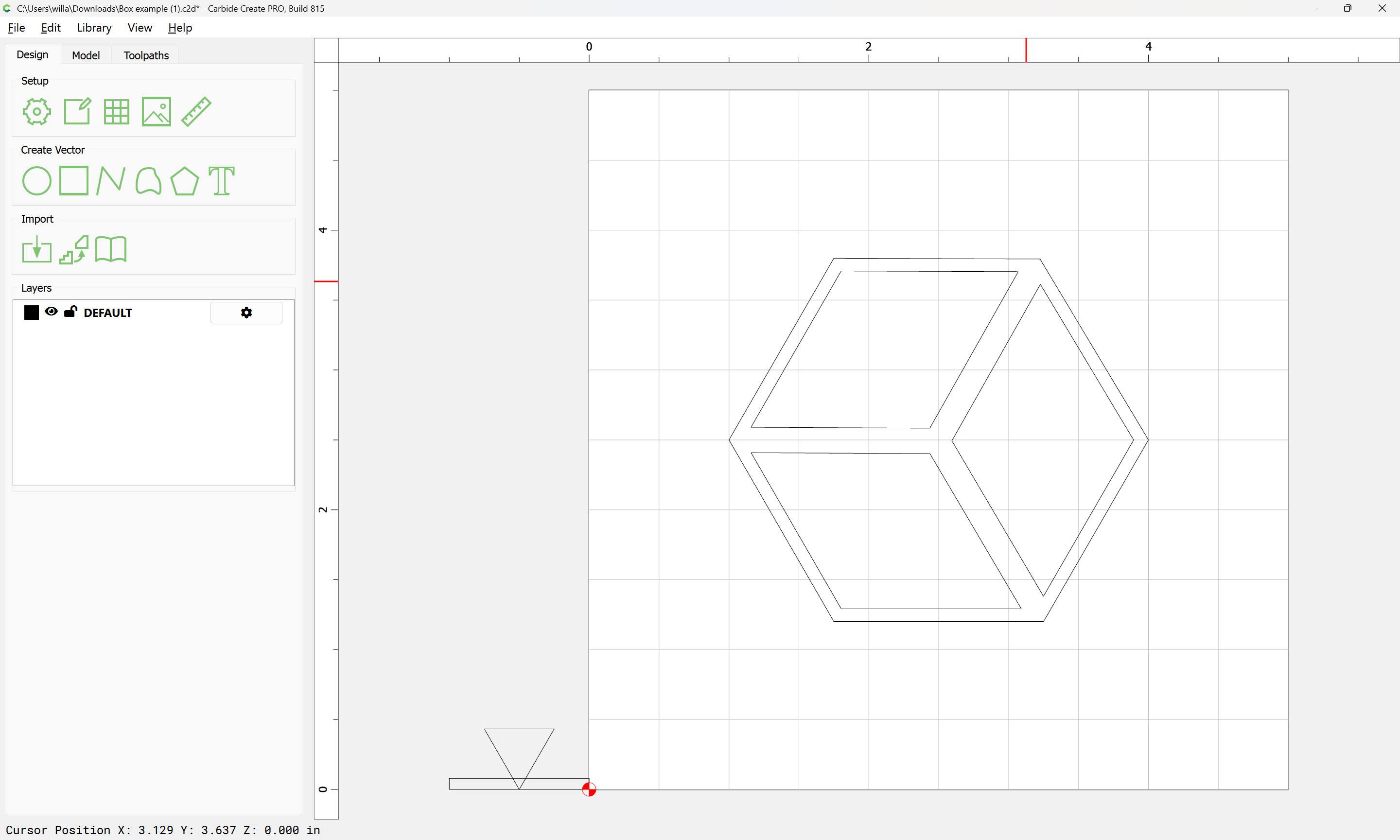The width and height of the screenshot is (1400, 840).
Task: Select the Polyline tool
Action: click(x=110, y=181)
